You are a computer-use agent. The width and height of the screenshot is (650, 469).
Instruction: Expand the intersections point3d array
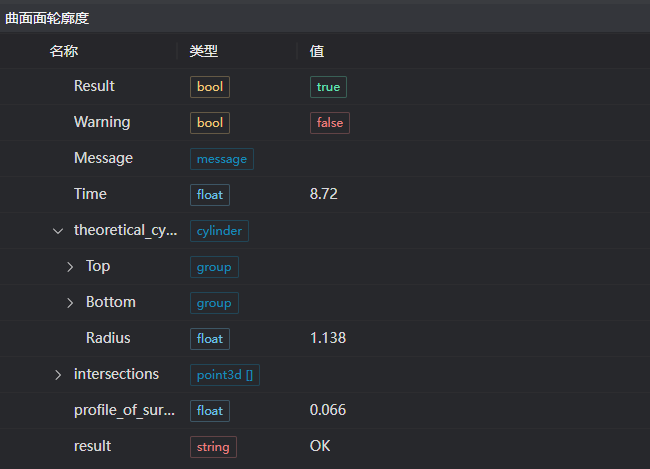[x=58, y=375]
